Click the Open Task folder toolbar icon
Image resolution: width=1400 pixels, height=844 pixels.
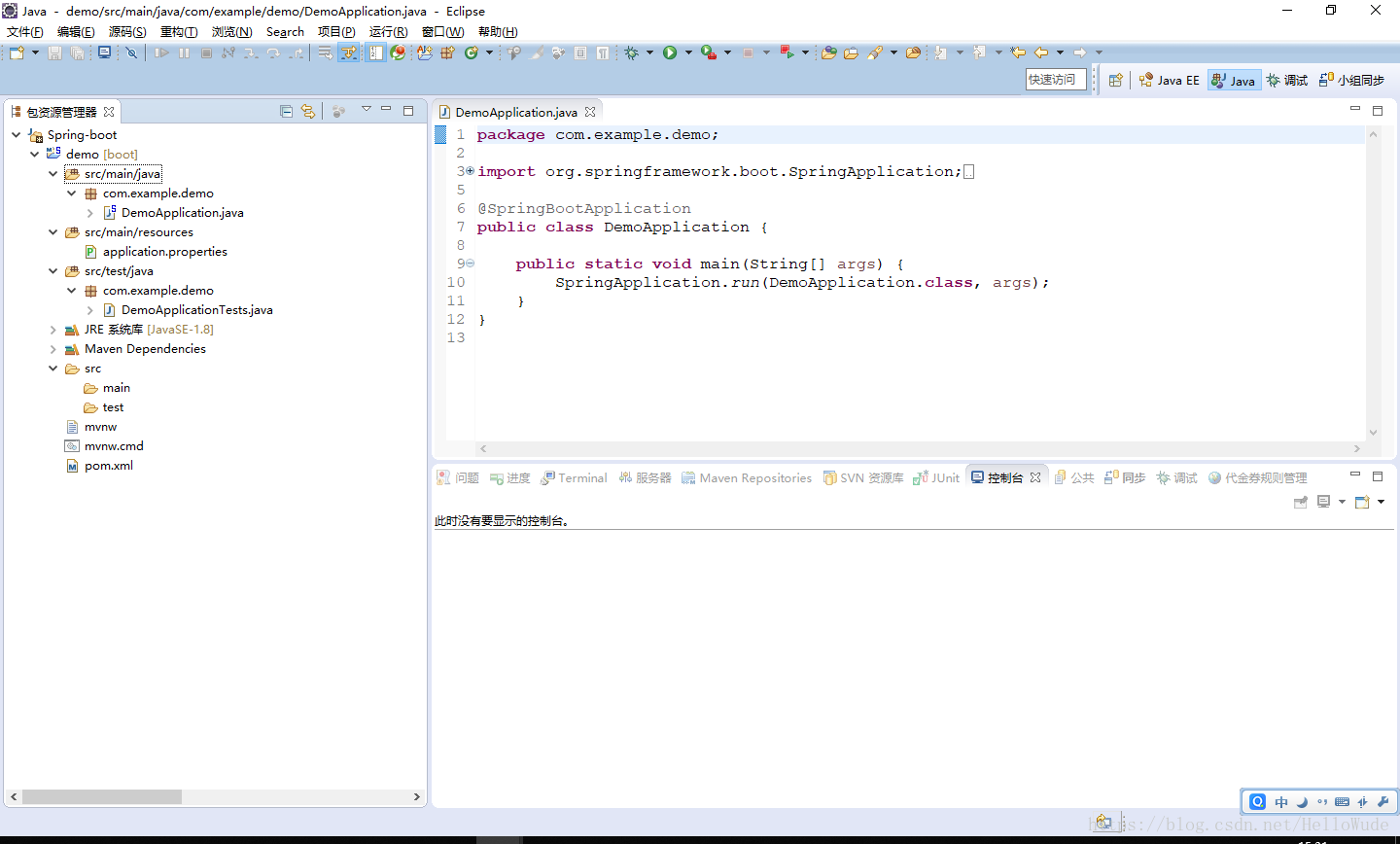tap(851, 53)
